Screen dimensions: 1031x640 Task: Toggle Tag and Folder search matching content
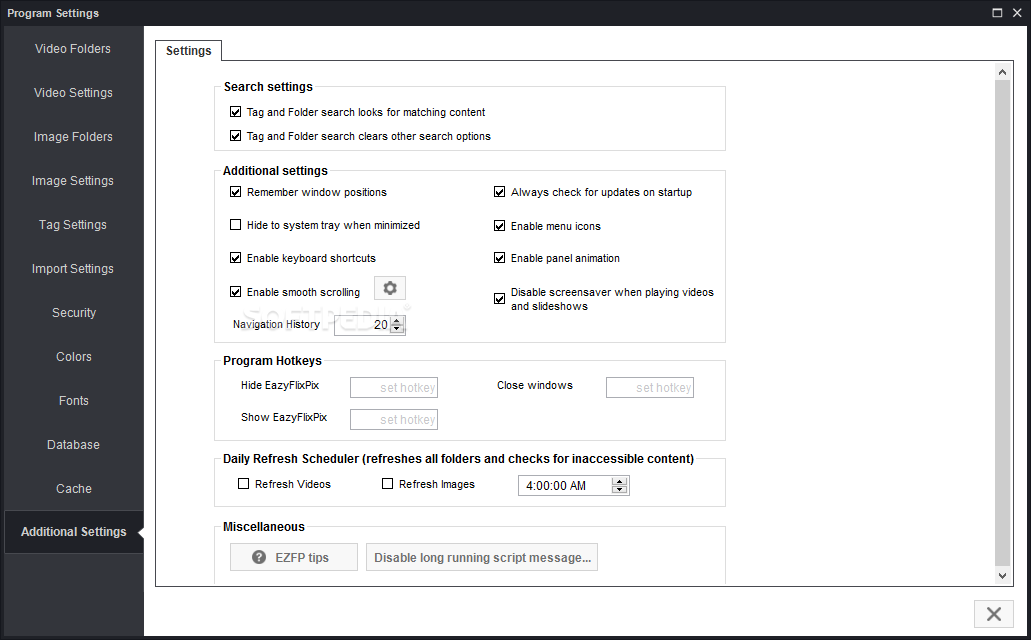pyautogui.click(x=235, y=112)
